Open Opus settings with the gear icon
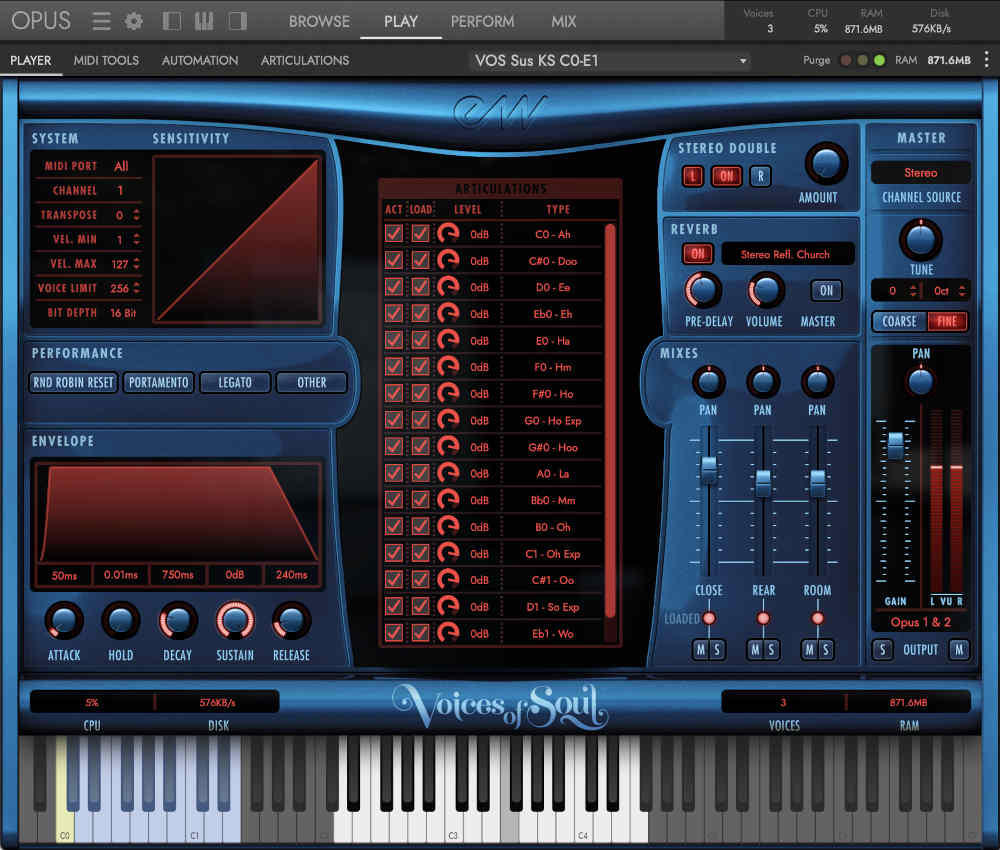Screen dimensions: 1000x850 tap(134, 20)
